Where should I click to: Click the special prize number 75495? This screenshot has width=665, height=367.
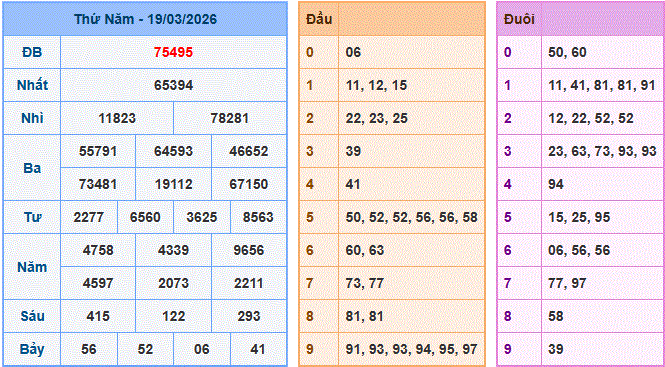(x=173, y=52)
